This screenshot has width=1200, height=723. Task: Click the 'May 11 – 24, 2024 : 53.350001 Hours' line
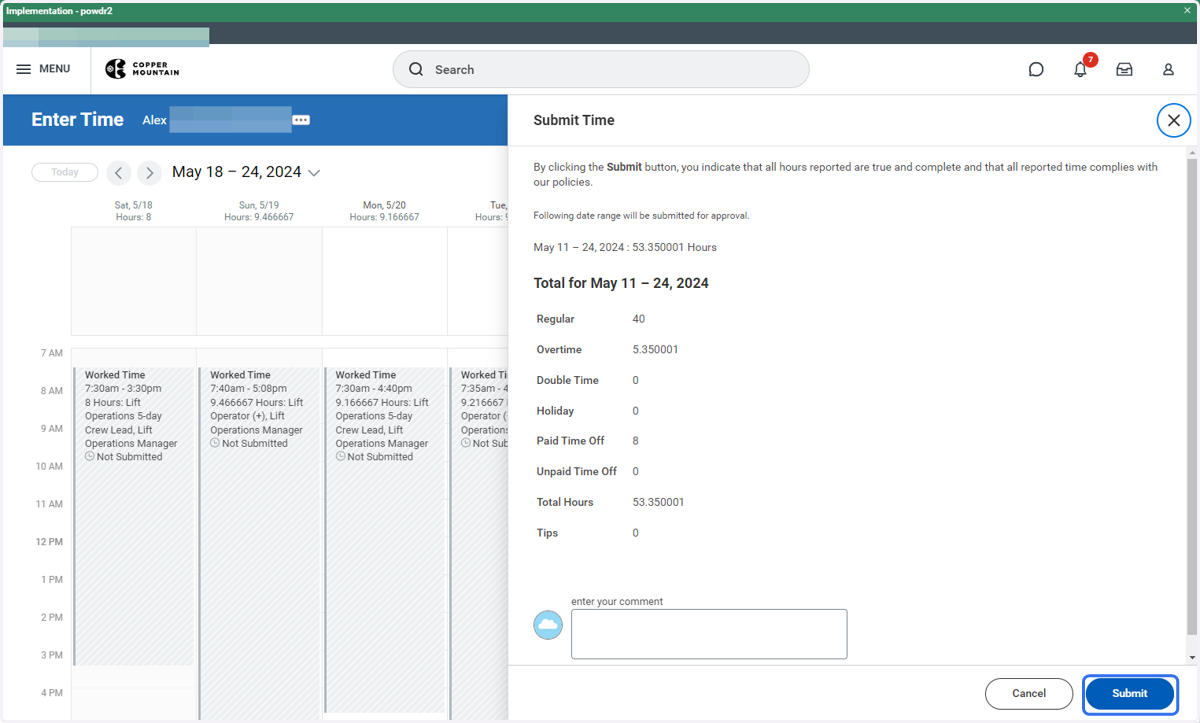coord(625,247)
